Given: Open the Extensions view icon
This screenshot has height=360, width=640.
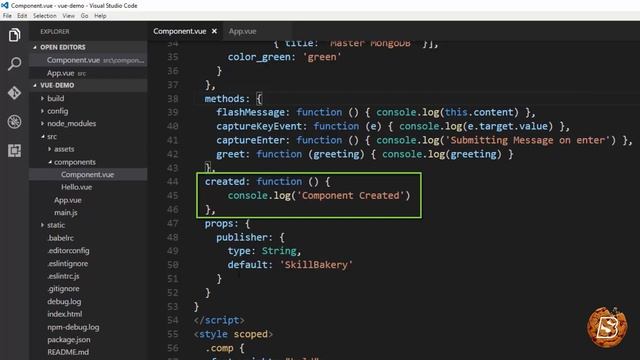Looking at the screenshot, I should 14,151.
